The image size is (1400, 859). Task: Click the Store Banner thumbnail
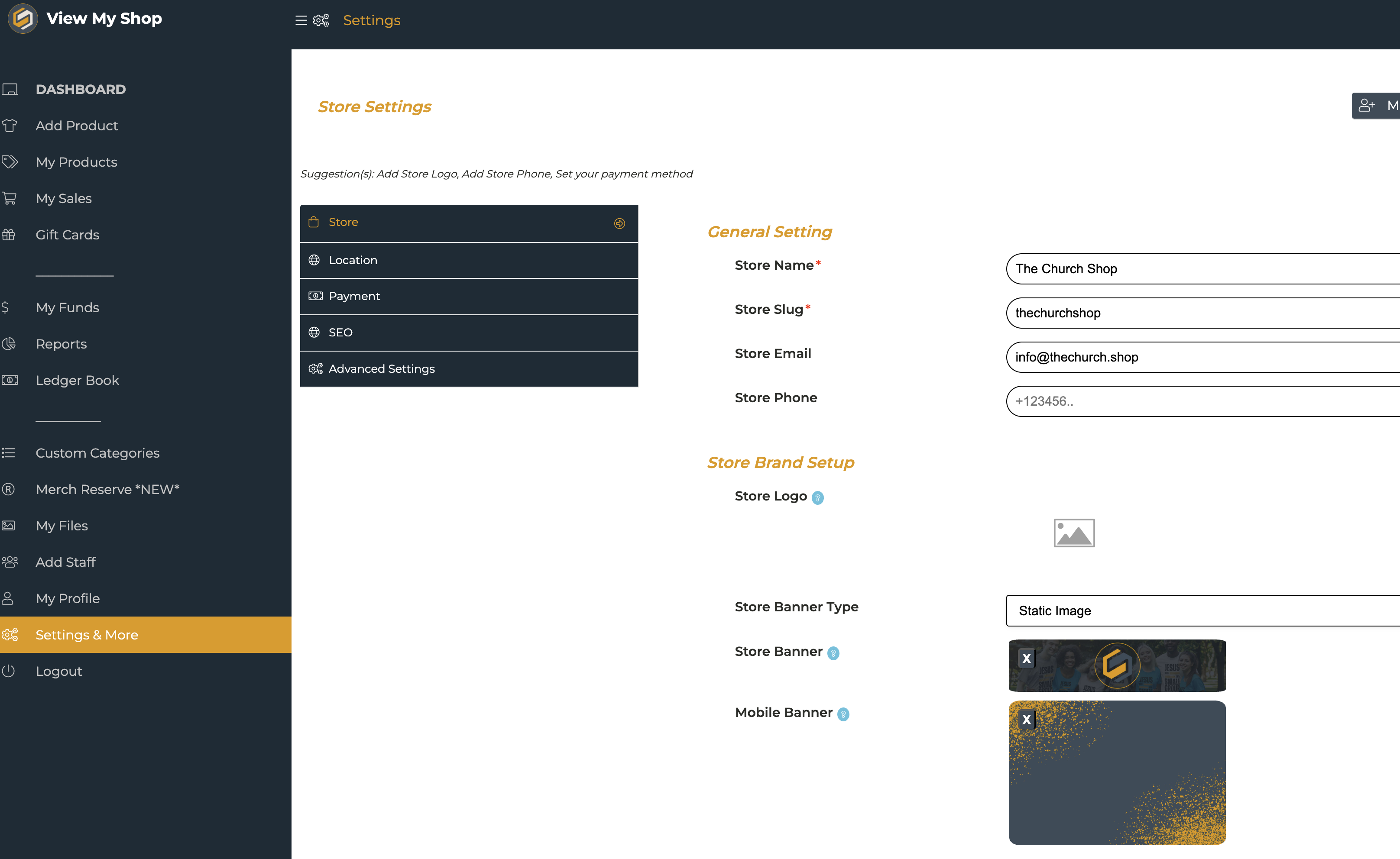click(x=1118, y=666)
